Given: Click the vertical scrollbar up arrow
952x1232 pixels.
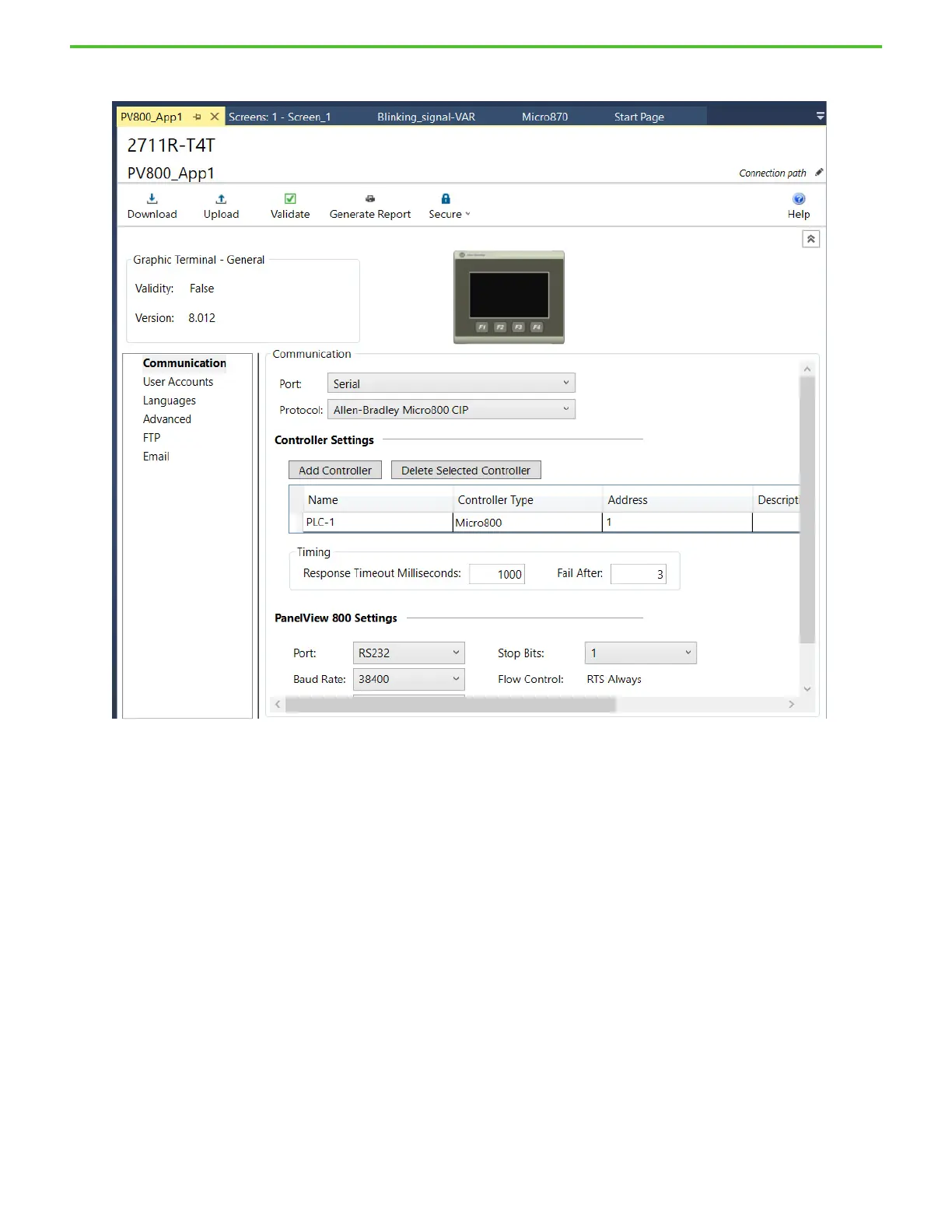Looking at the screenshot, I should pyautogui.click(x=807, y=369).
